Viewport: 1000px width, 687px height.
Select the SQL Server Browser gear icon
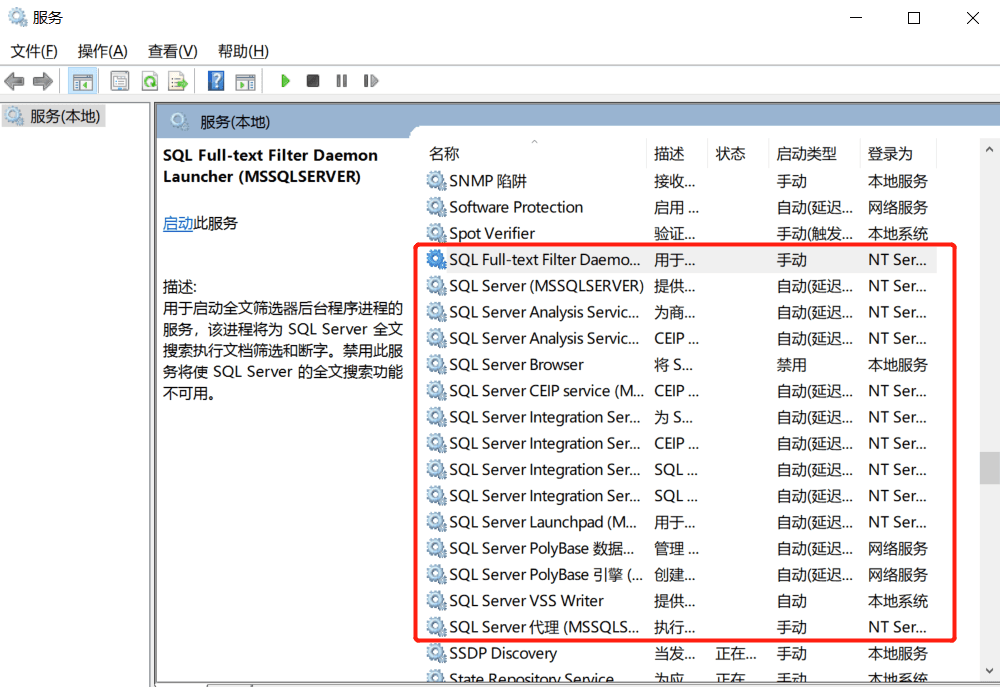pyautogui.click(x=436, y=365)
